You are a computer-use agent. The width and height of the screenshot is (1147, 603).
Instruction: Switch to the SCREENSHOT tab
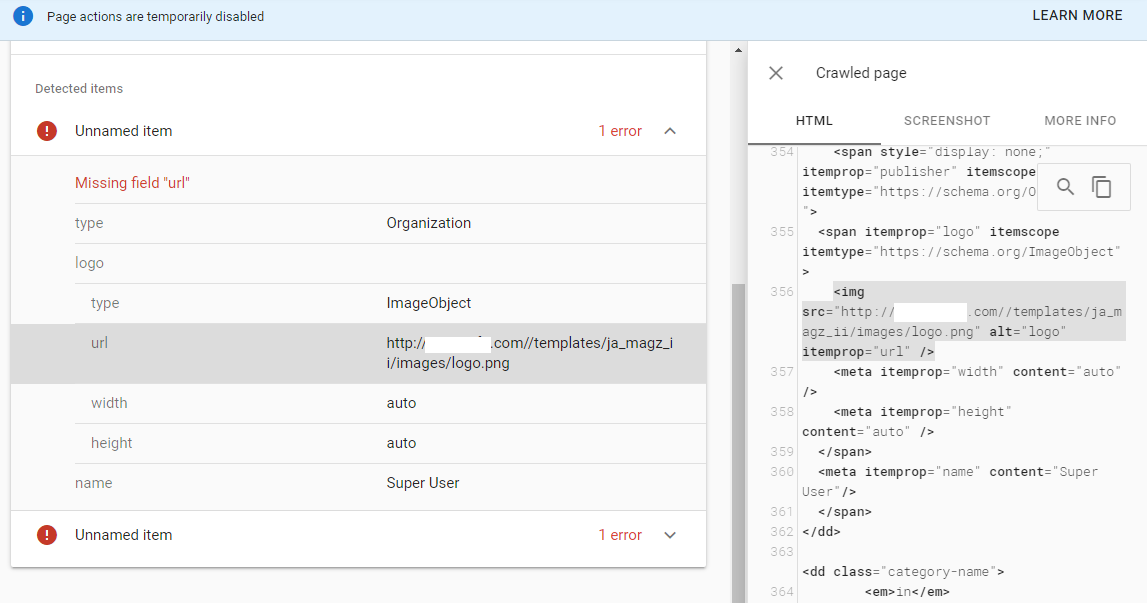pyautogui.click(x=946, y=120)
